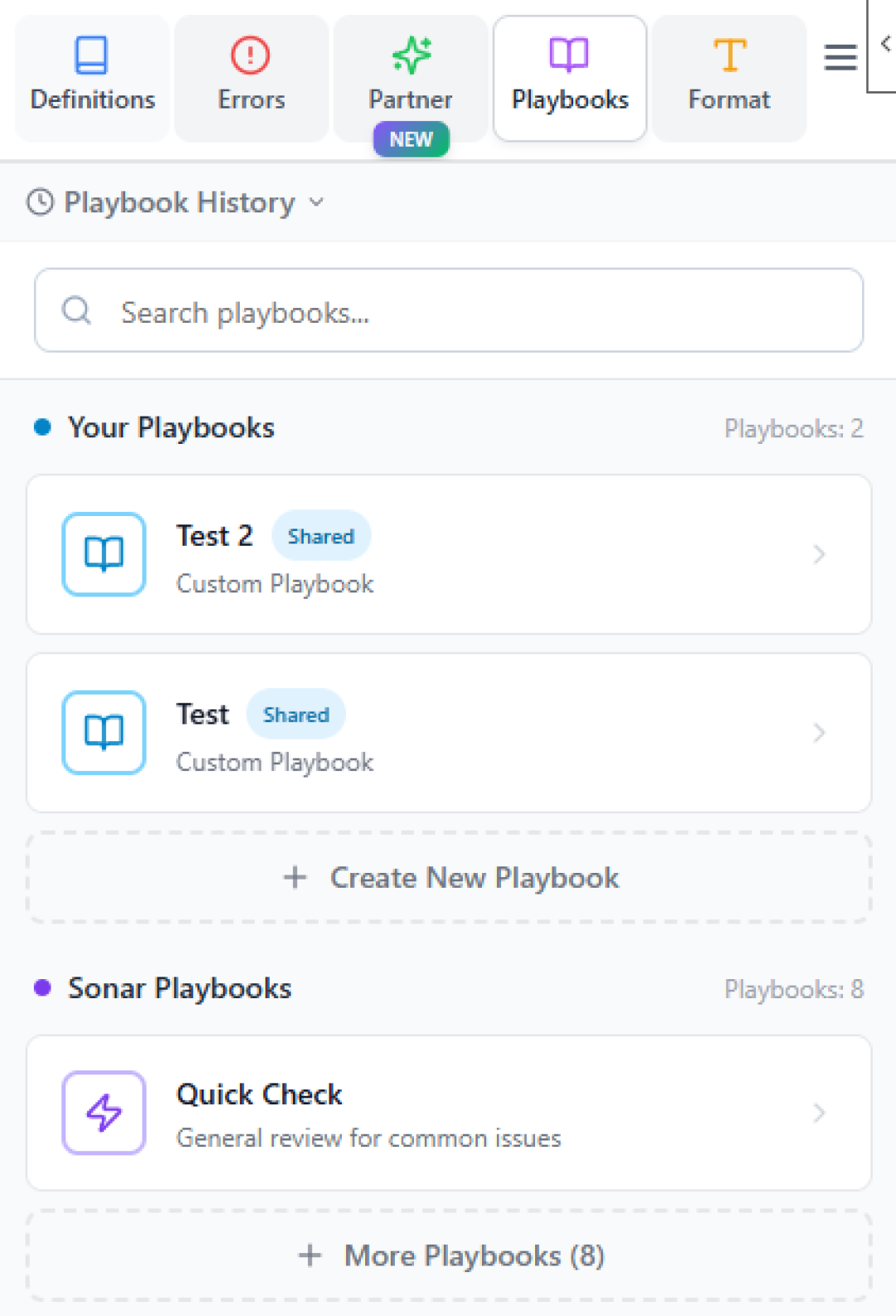Create a new playbook
The width and height of the screenshot is (896, 1316).
(x=449, y=878)
